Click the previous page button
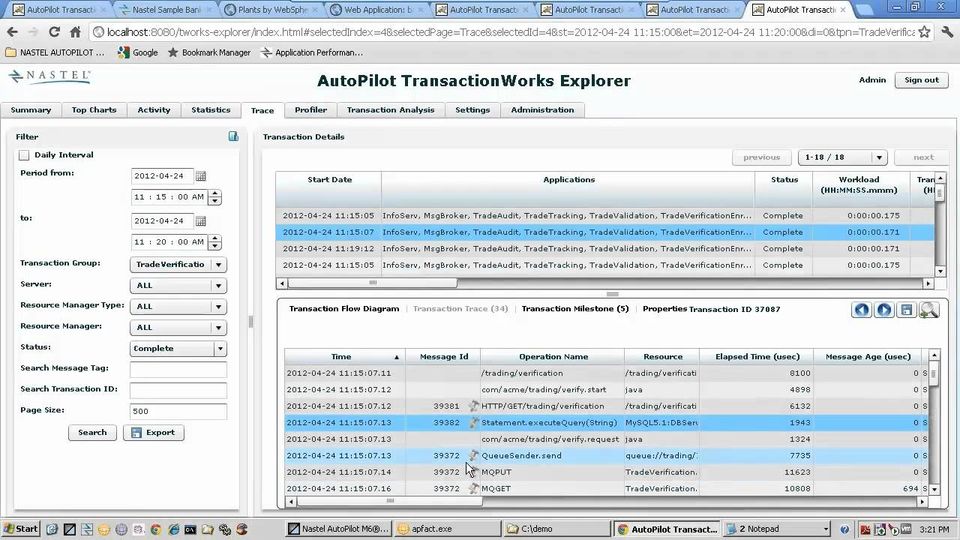The height and width of the screenshot is (540, 960). click(x=762, y=157)
